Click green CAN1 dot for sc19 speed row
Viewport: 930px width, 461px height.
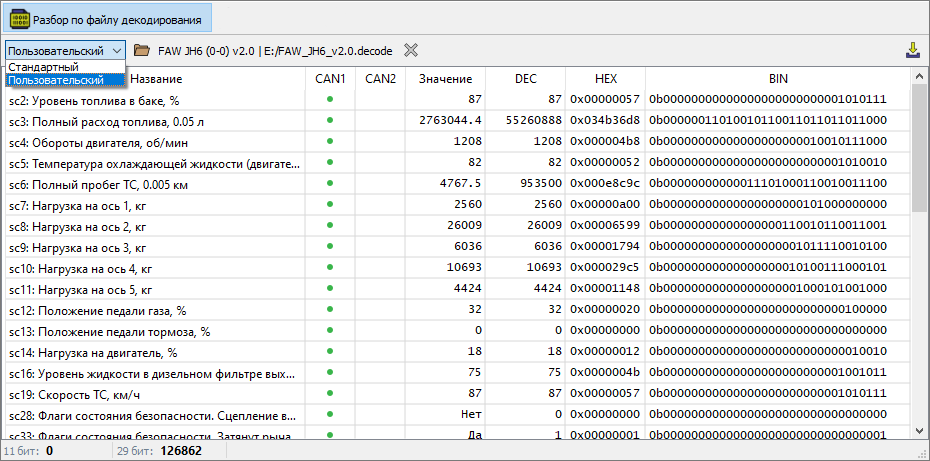tap(330, 393)
